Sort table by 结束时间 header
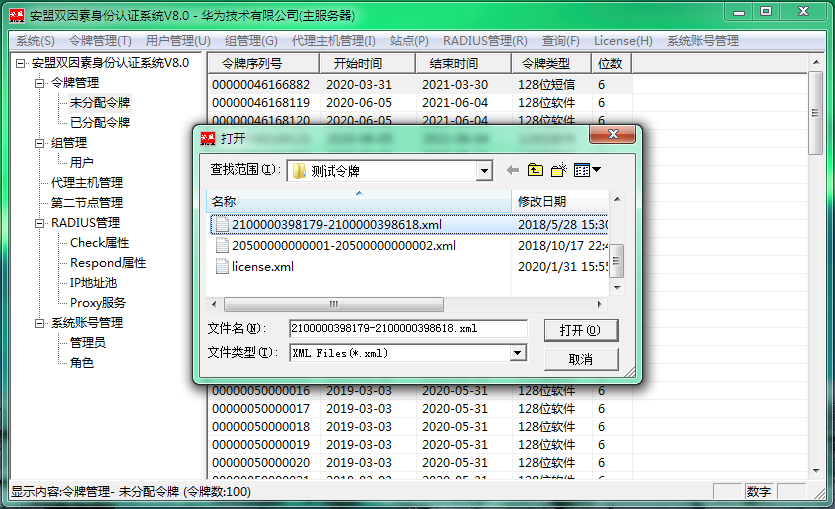 click(x=463, y=63)
